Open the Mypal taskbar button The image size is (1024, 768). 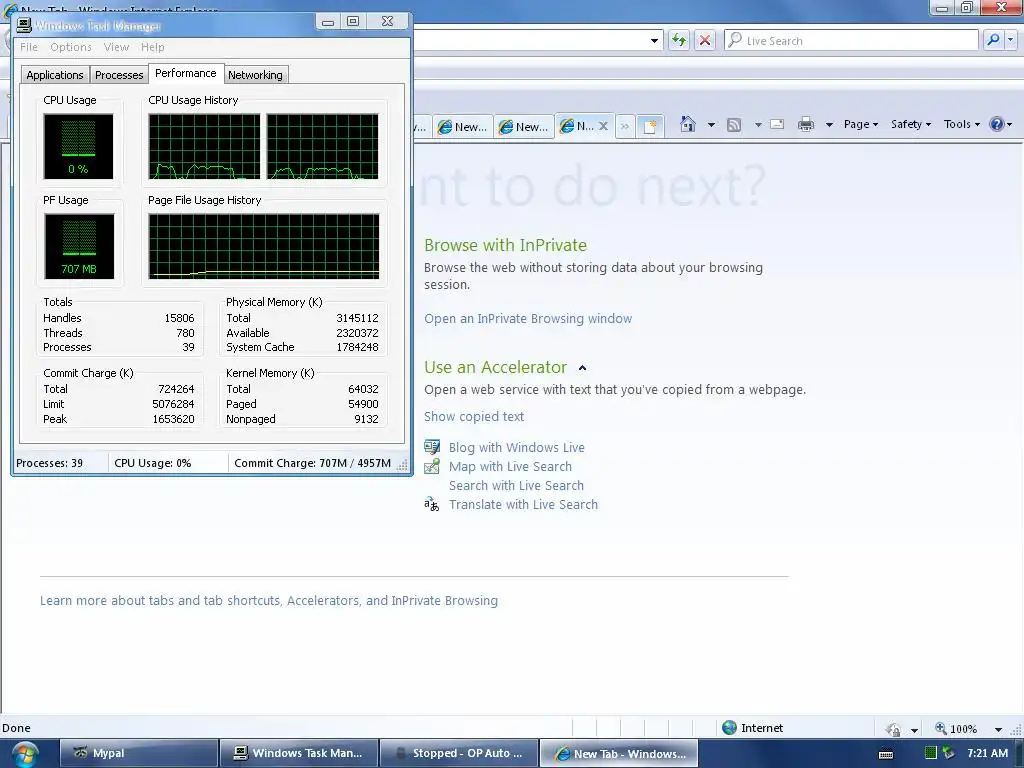pos(139,753)
